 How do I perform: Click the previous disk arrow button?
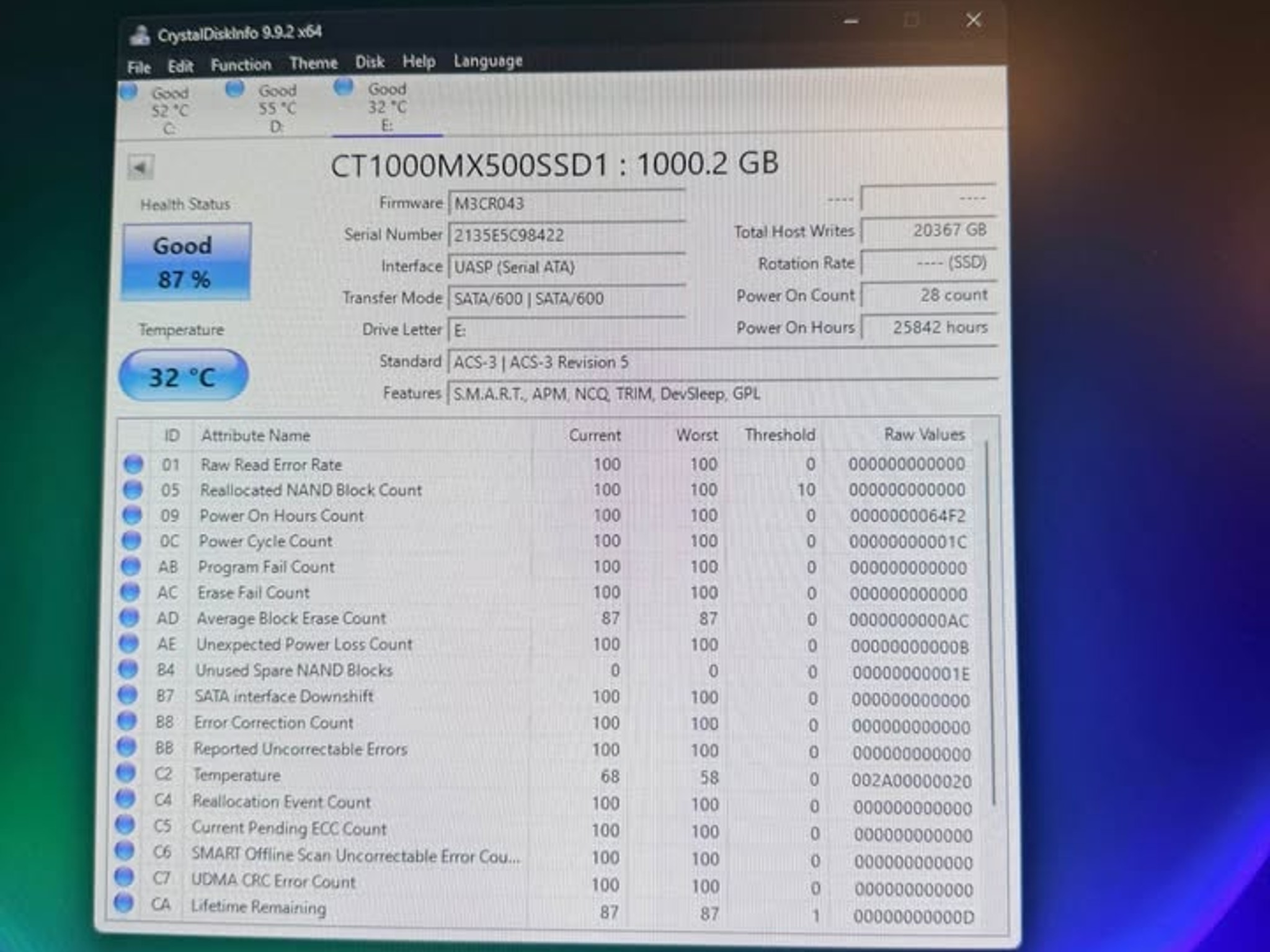[x=141, y=167]
